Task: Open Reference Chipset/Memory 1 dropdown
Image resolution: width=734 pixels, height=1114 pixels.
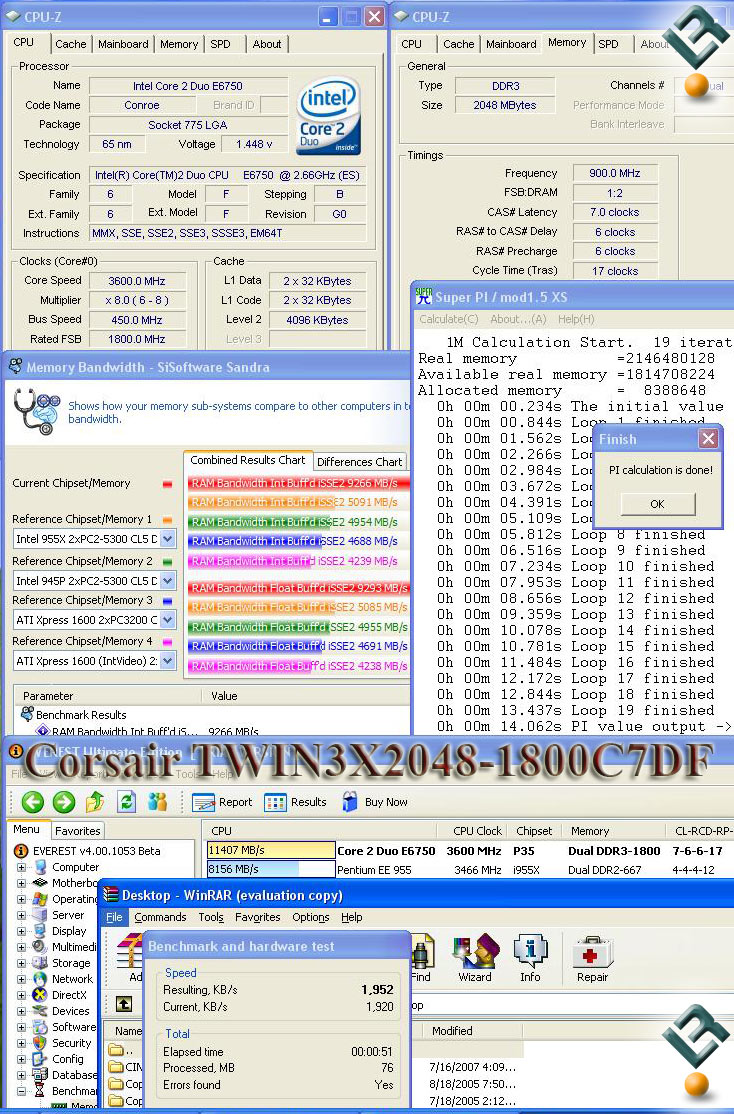Action: coord(168,539)
